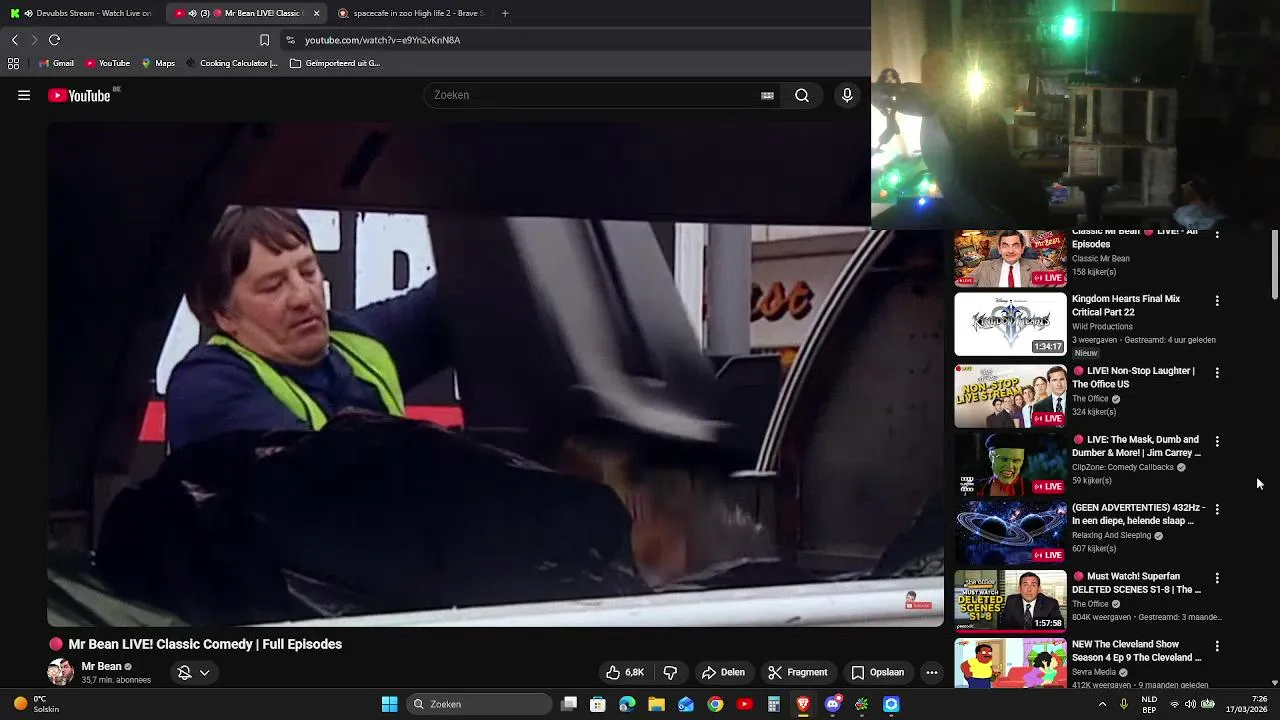Open a new browser tab with plus

click(505, 13)
